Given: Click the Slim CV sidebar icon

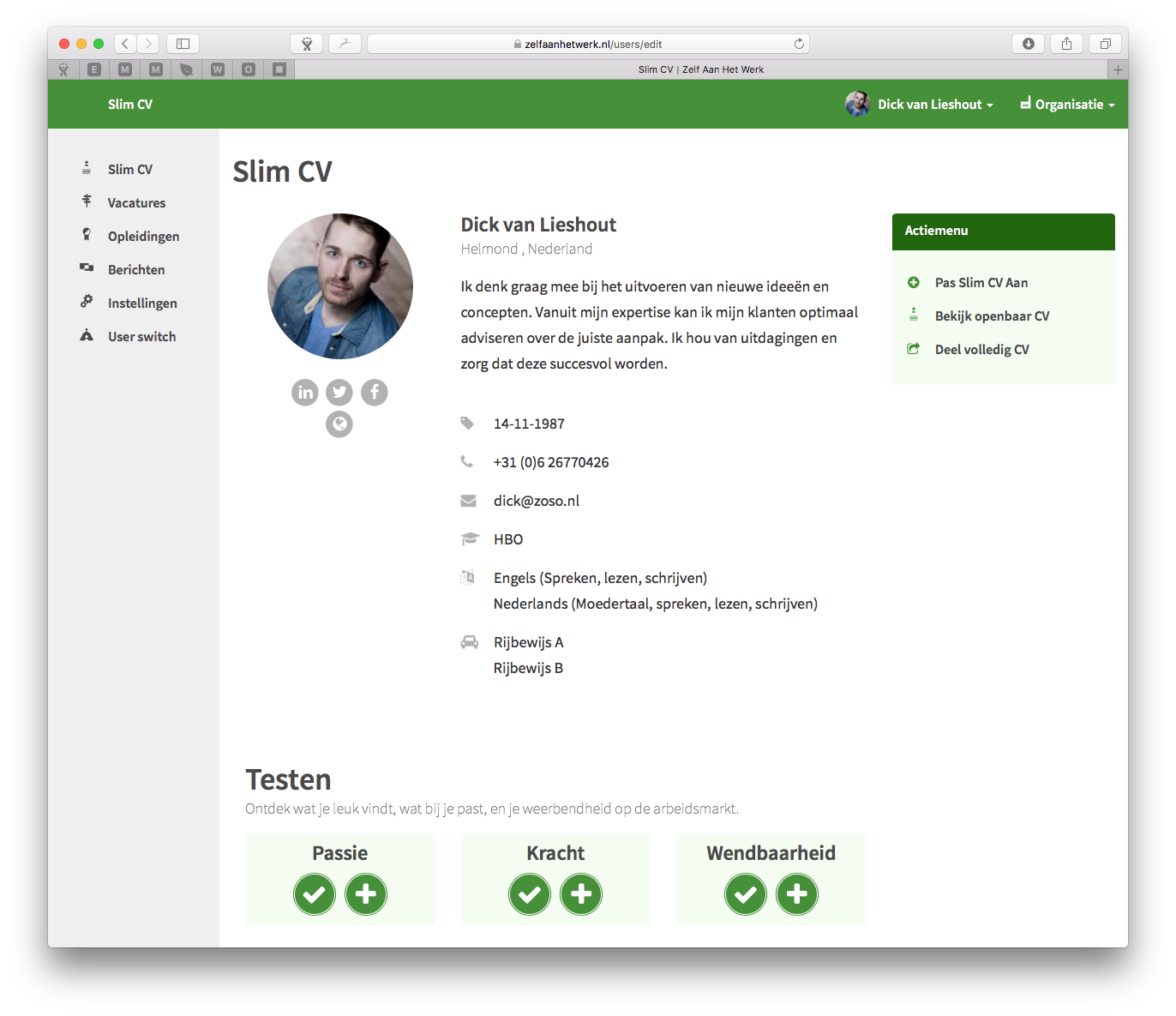Looking at the screenshot, I should (87, 168).
